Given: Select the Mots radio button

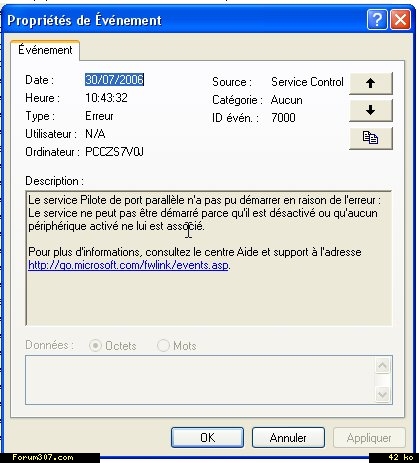Looking at the screenshot, I should pos(163,346).
